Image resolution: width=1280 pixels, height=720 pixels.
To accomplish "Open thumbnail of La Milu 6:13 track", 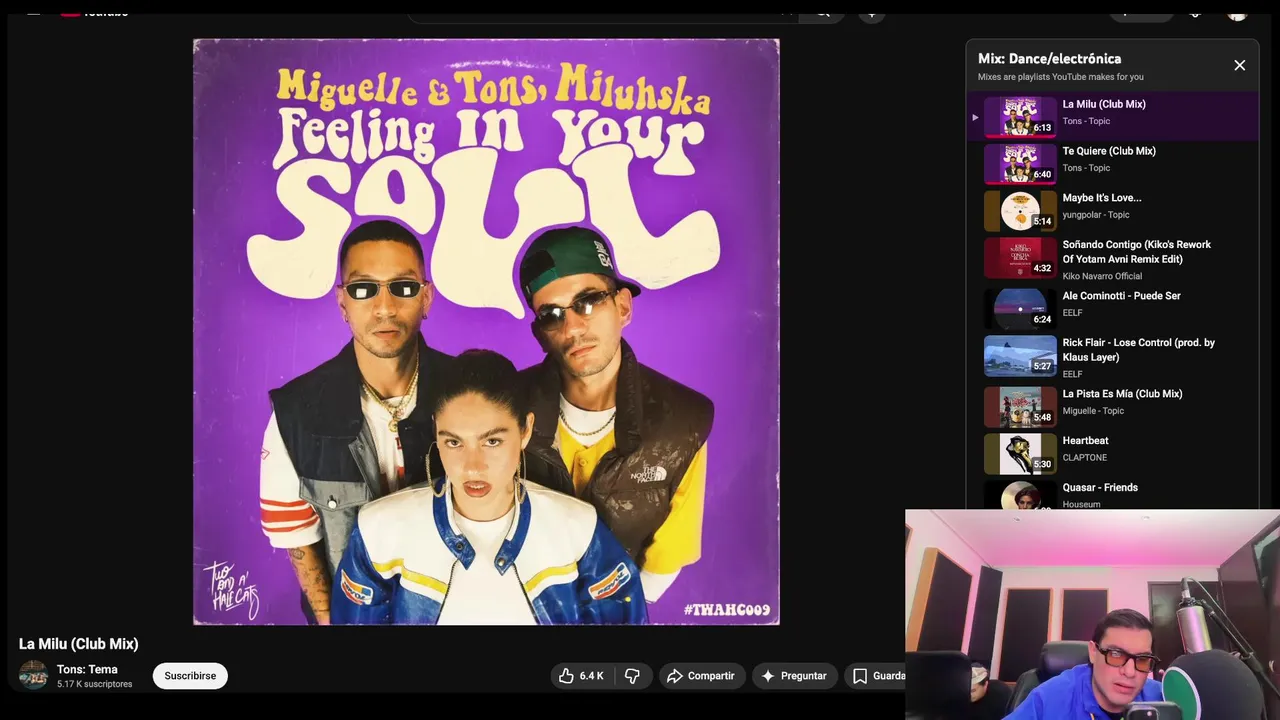I will (1020, 116).
